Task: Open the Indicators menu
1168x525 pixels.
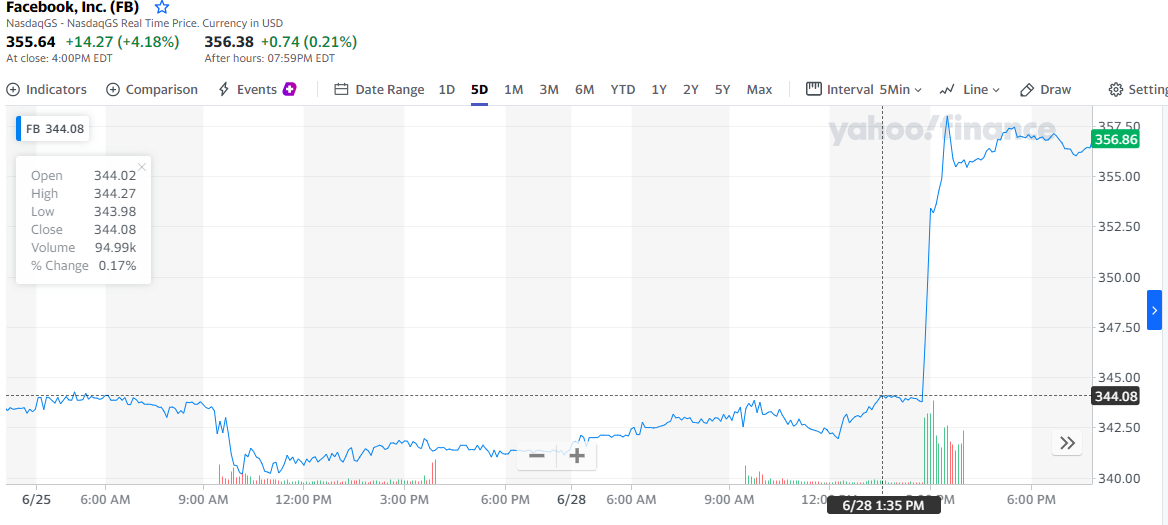Action: click(47, 89)
